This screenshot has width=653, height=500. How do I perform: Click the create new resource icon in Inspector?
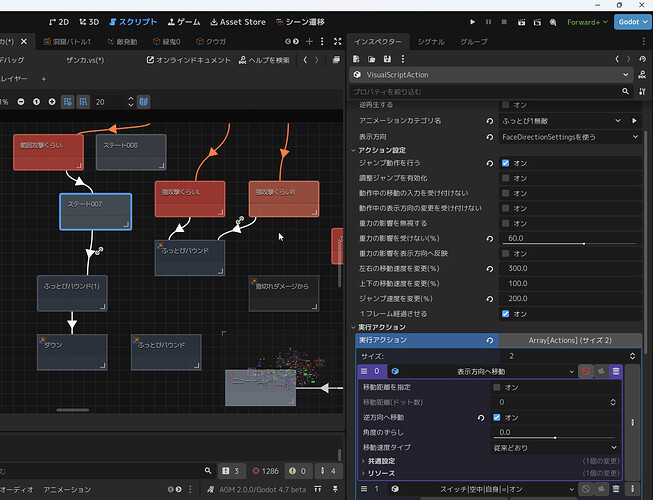[356, 59]
